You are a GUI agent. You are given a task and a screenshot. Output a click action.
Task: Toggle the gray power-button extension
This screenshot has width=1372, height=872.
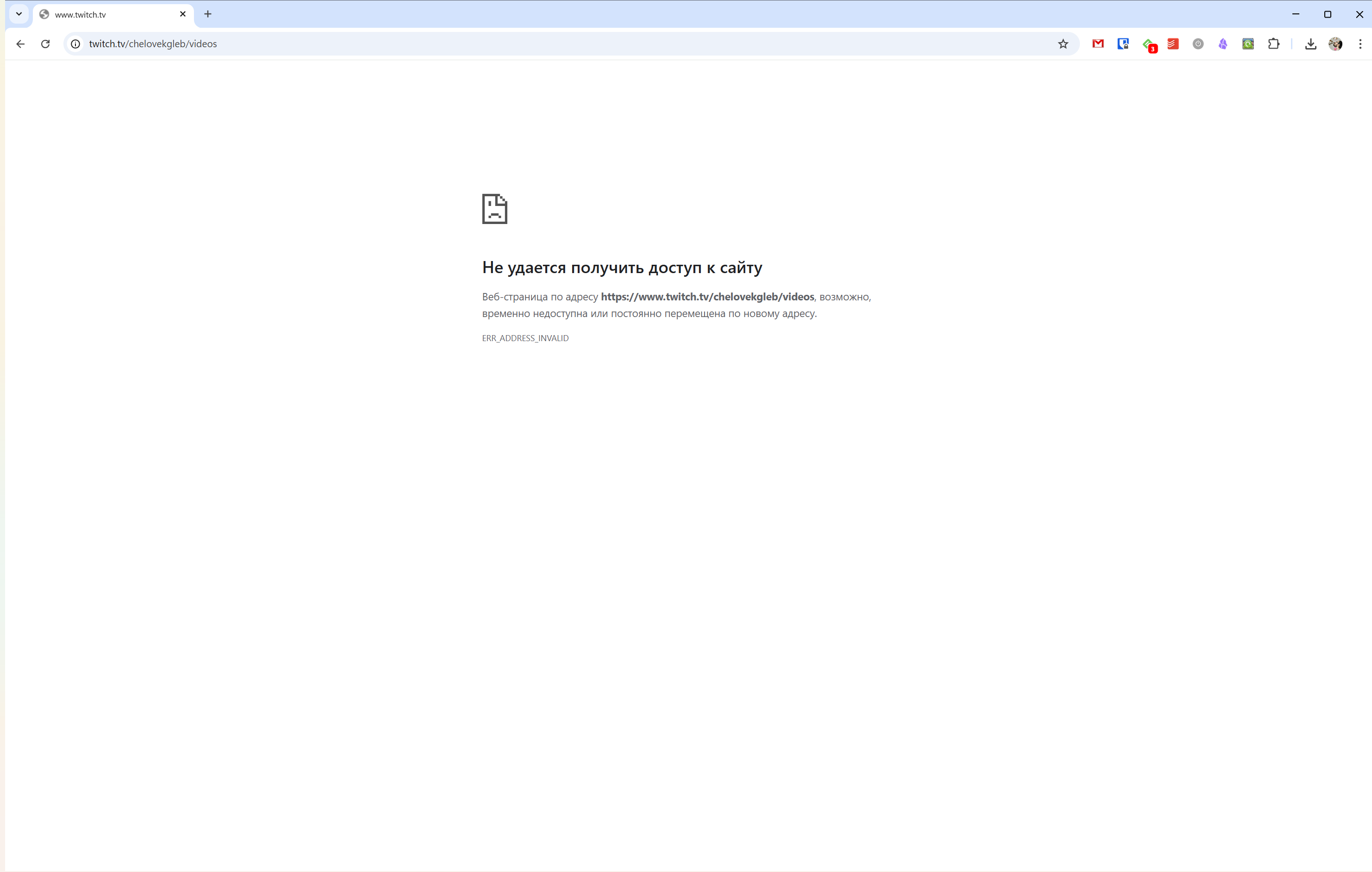pyautogui.click(x=1197, y=44)
